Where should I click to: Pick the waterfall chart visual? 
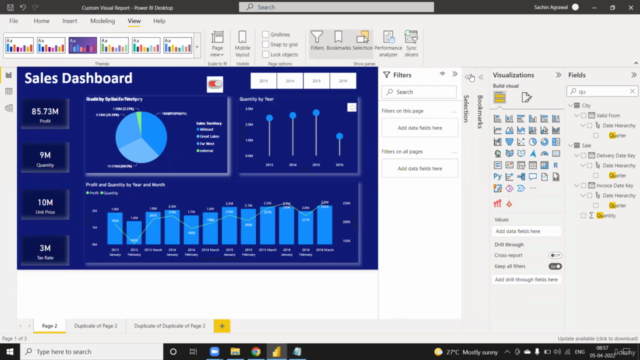(498, 142)
